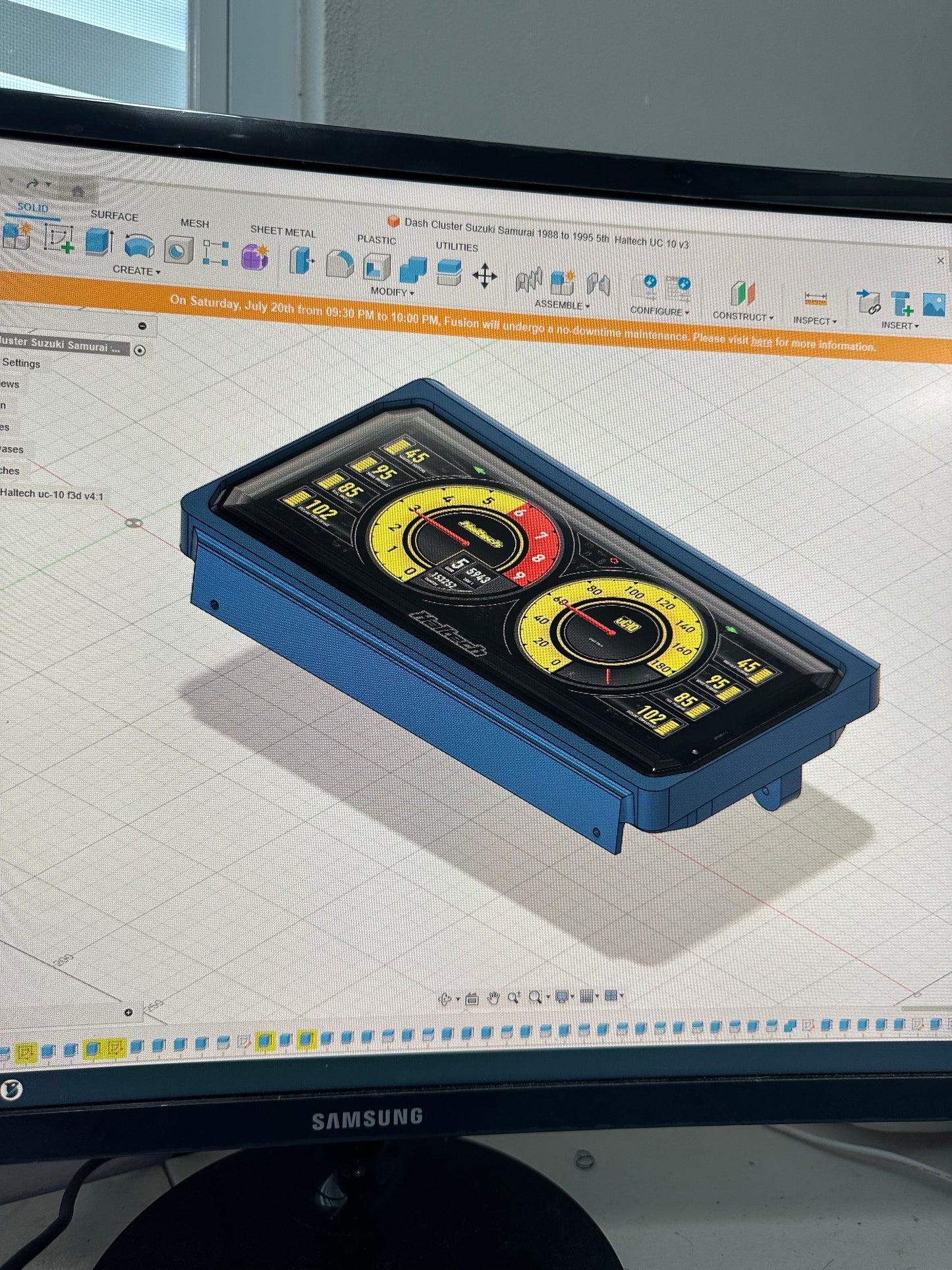Select the Extrude tool
The width and height of the screenshot is (952, 1270).
[x=99, y=241]
